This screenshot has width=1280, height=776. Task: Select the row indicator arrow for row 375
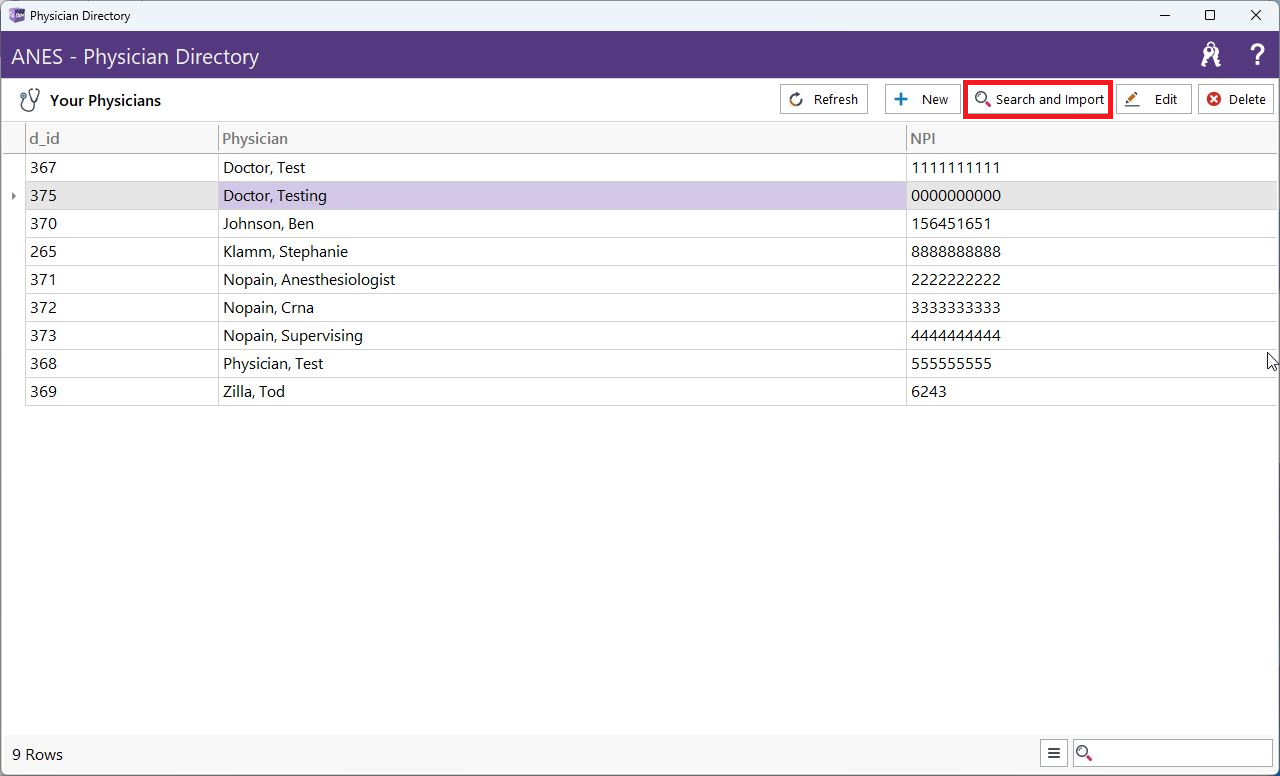(13, 196)
